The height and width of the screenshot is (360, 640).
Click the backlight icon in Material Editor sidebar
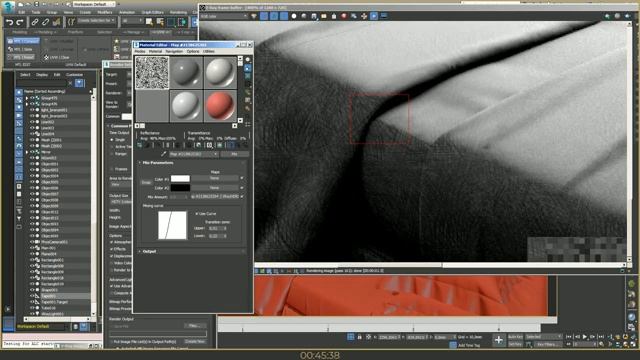[x=247, y=69]
